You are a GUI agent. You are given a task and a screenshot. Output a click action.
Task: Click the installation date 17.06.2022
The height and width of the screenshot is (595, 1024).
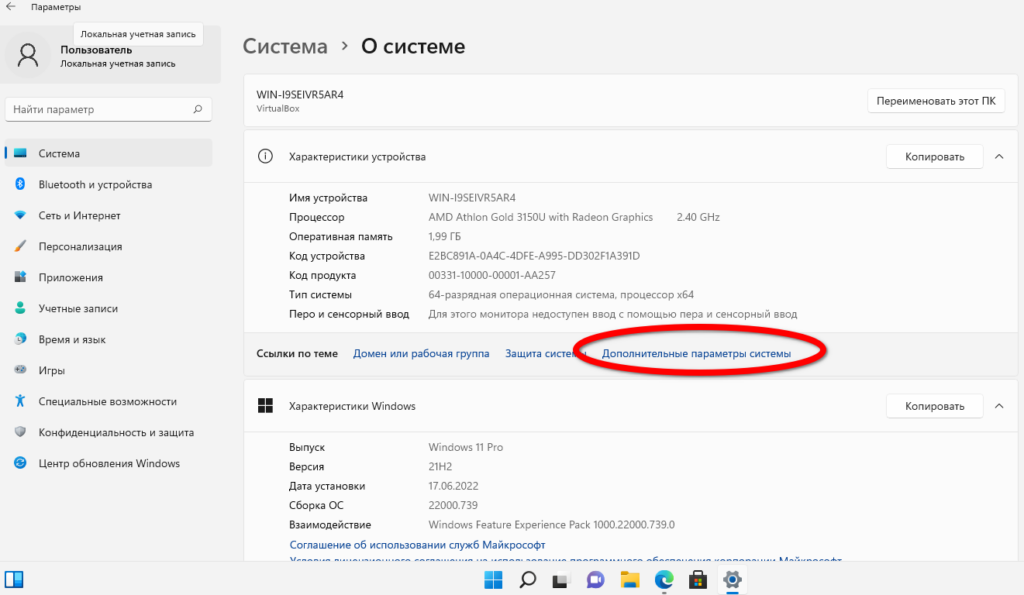453,486
